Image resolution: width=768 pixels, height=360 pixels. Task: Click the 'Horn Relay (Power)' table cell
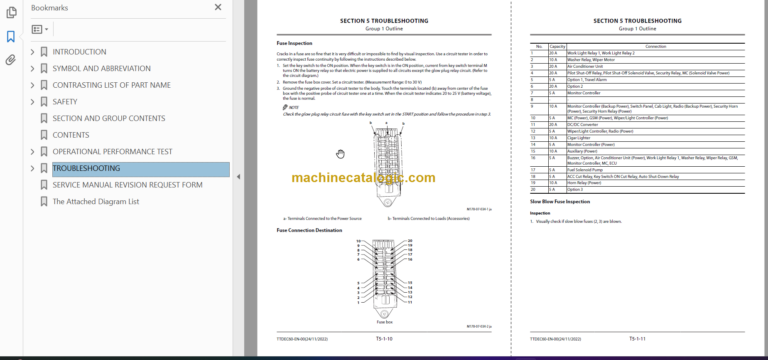point(655,183)
